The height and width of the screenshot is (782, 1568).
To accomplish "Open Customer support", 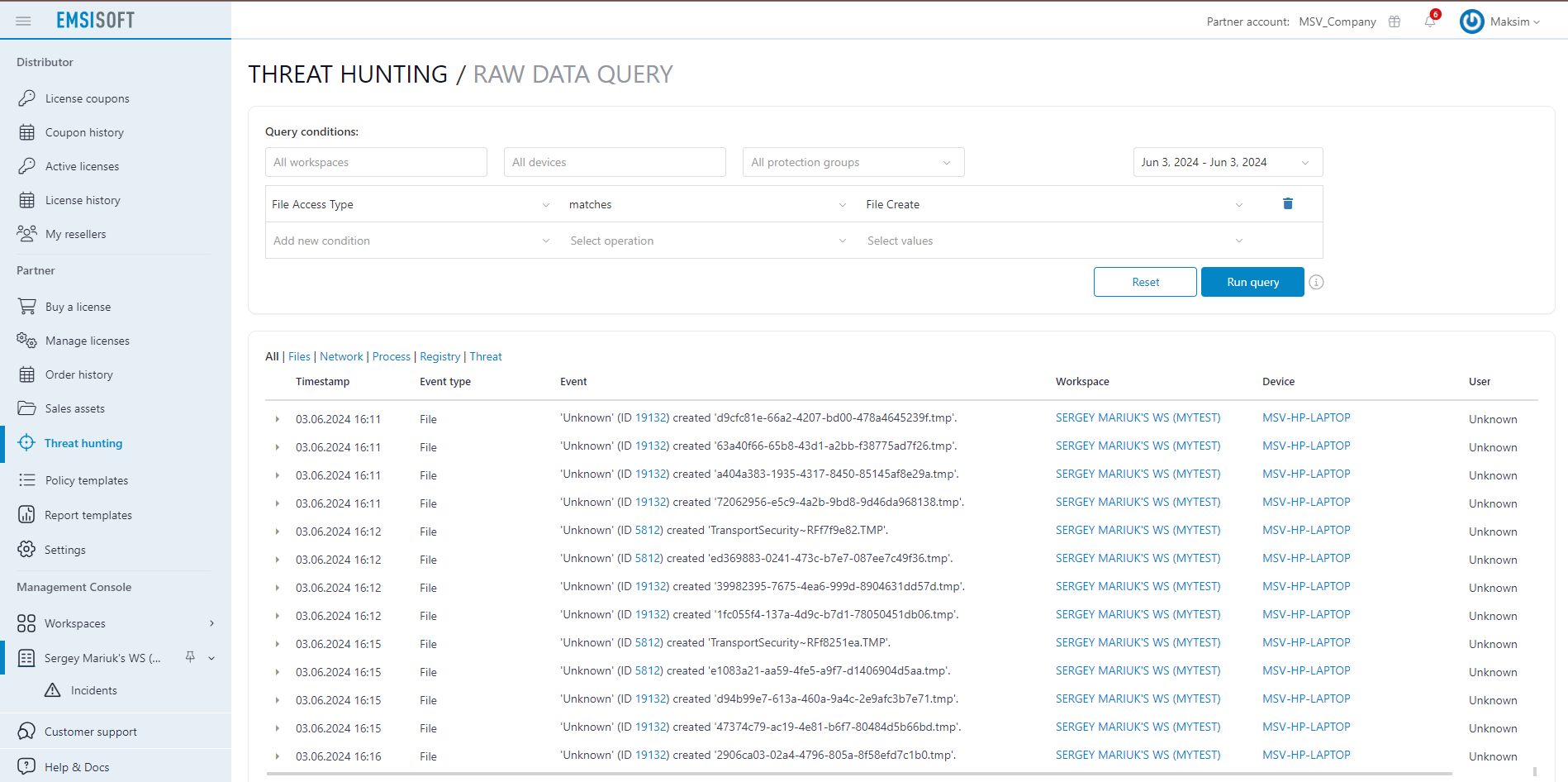I will 91,731.
